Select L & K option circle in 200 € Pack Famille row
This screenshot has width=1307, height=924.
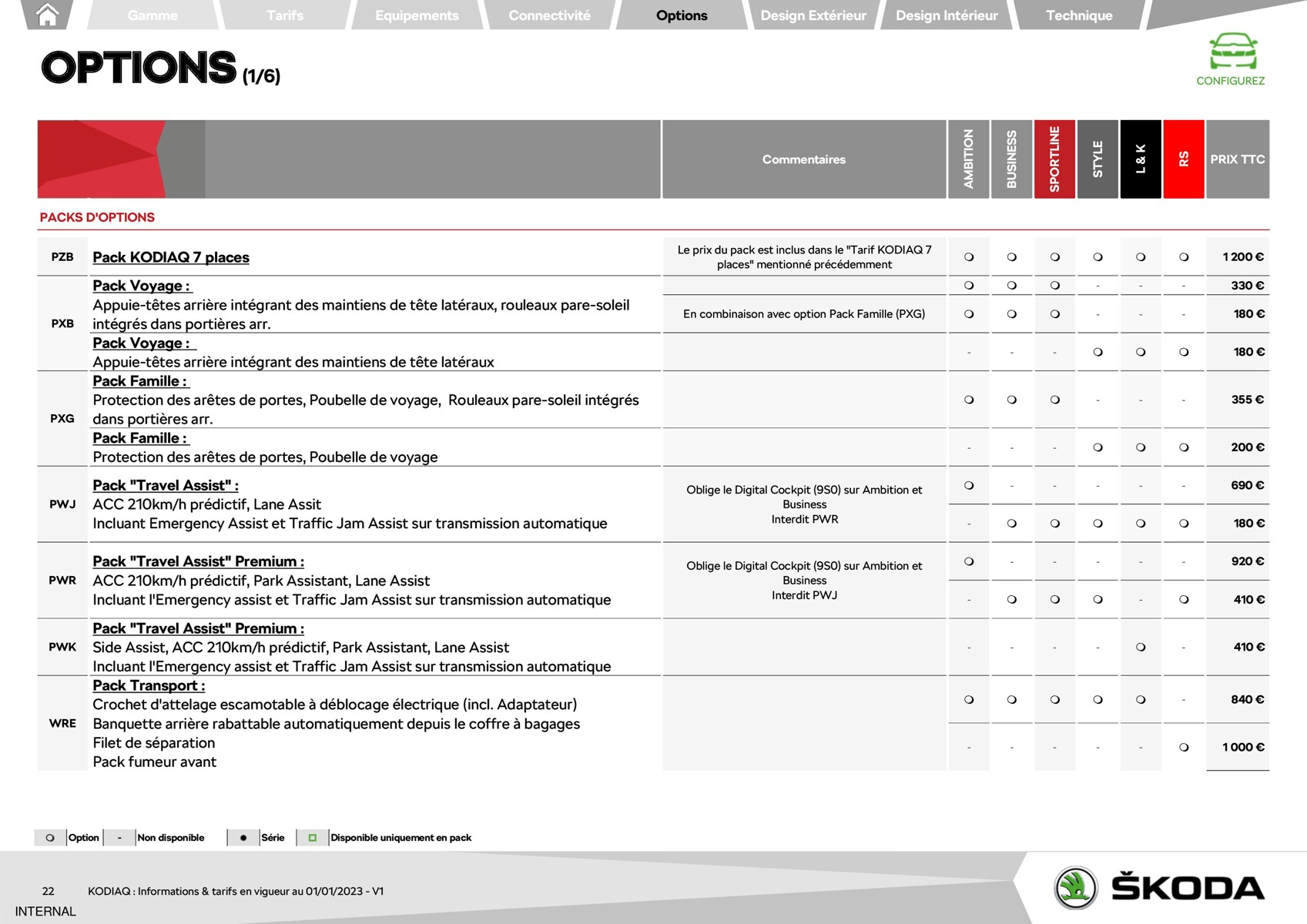pyautogui.click(x=1141, y=447)
